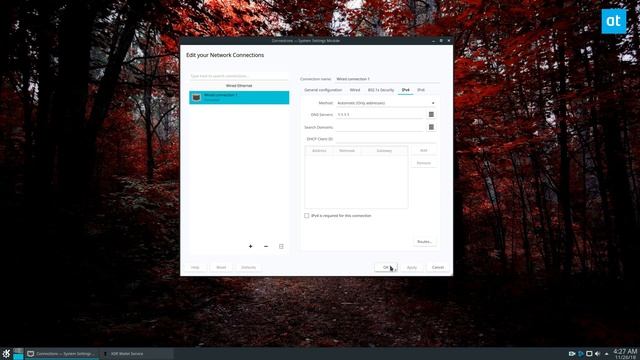Add a new connection with plus icon
640x360 pixels.
click(x=250, y=246)
